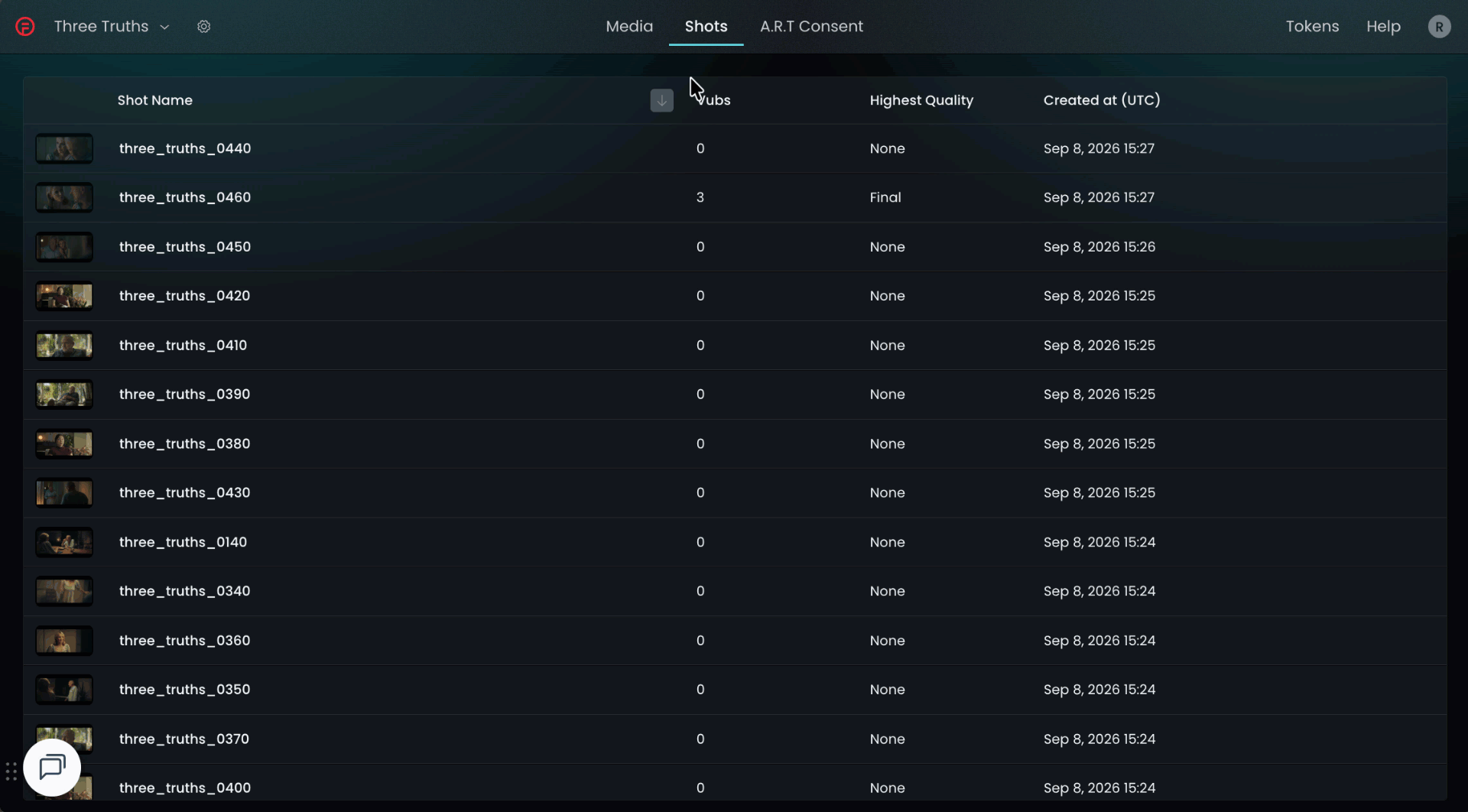1468x812 pixels.
Task: Open thumbnail for three_truths_0440
Action: point(64,148)
